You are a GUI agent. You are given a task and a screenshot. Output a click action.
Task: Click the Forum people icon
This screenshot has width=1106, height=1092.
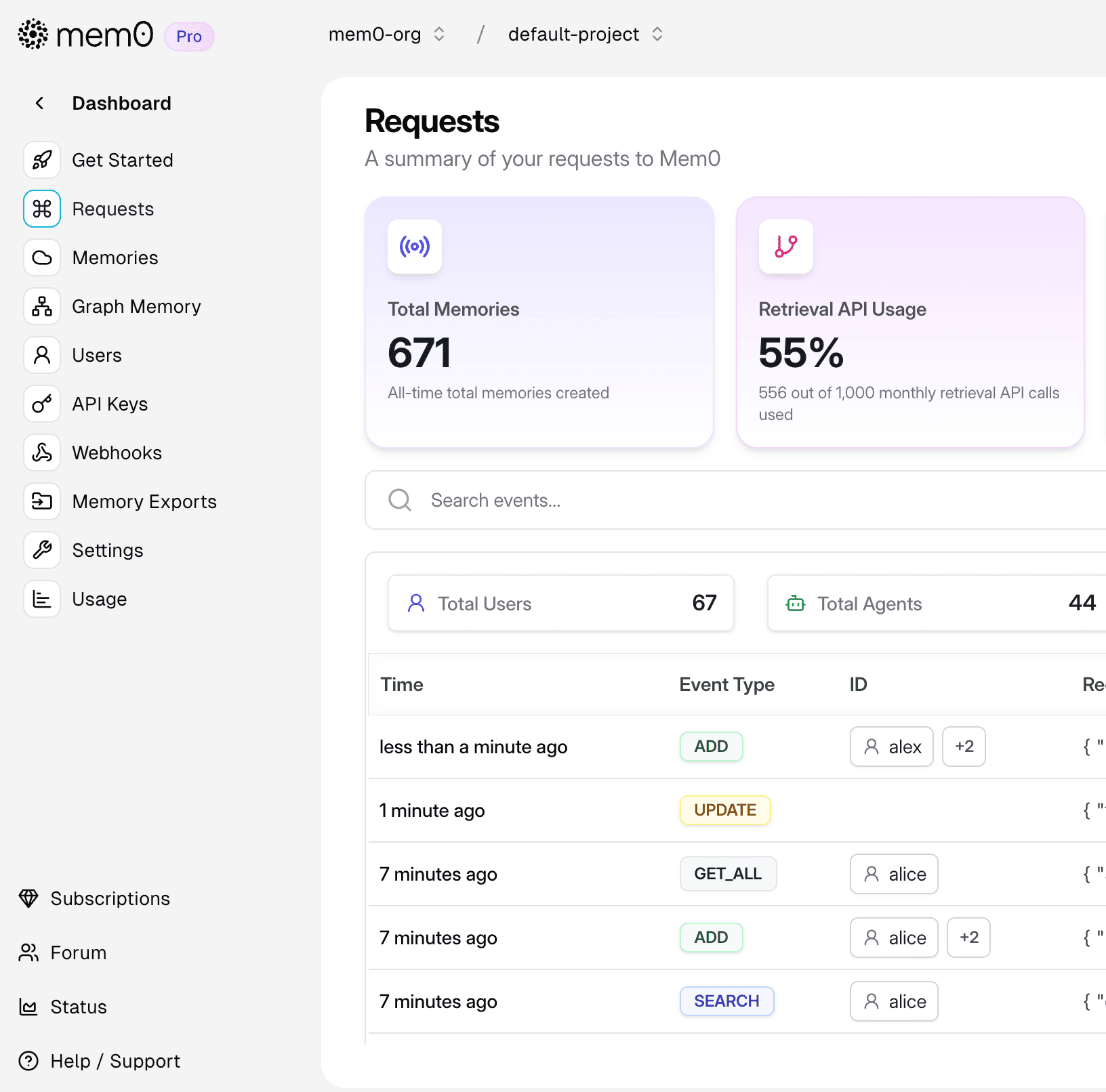28,952
